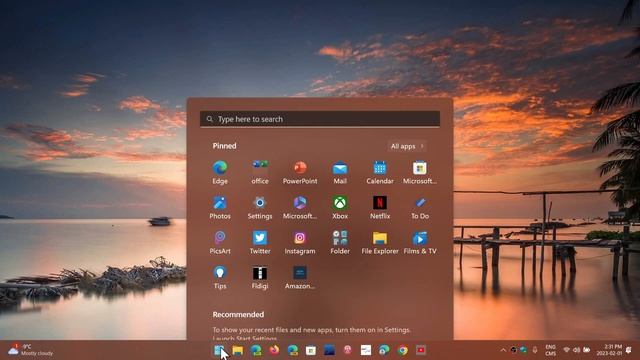This screenshot has height=360, width=640.
Task: Open the All apps list
Action: click(x=407, y=146)
